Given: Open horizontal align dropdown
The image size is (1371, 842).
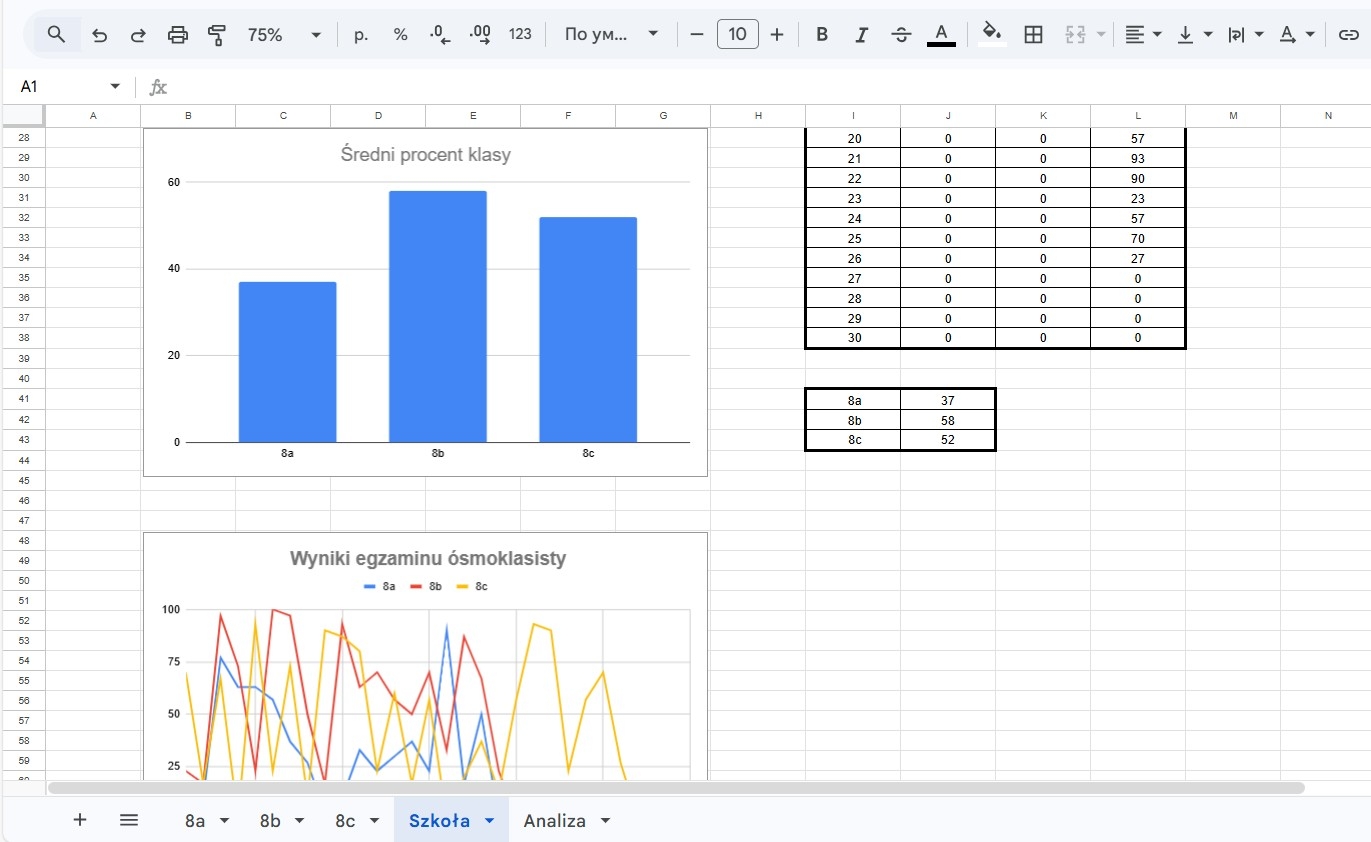Looking at the screenshot, I should pyautogui.click(x=1143, y=35).
